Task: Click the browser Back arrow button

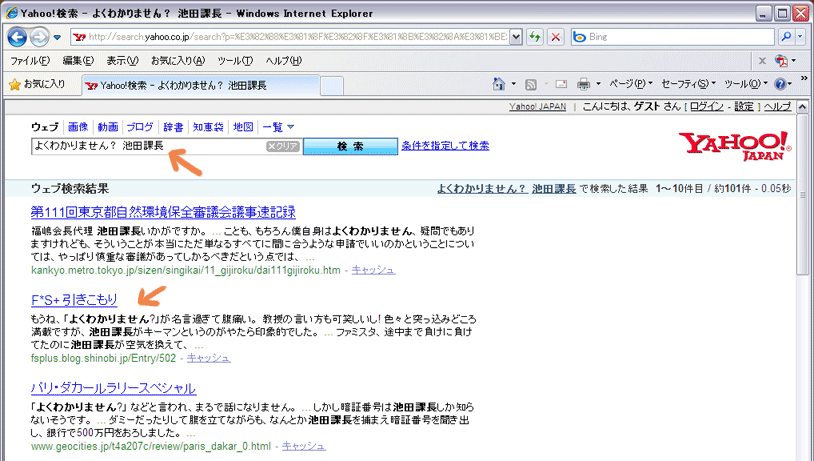Action: 17,37
